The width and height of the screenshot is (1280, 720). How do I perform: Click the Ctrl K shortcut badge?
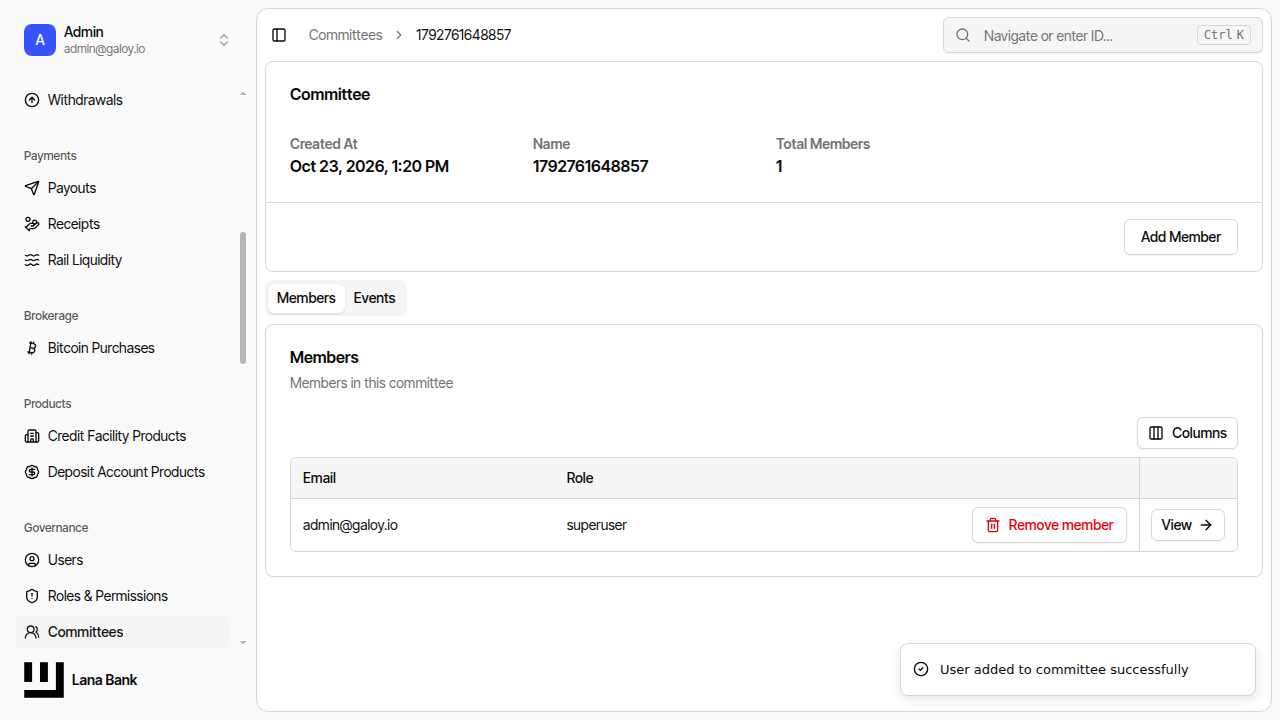pyautogui.click(x=1224, y=35)
